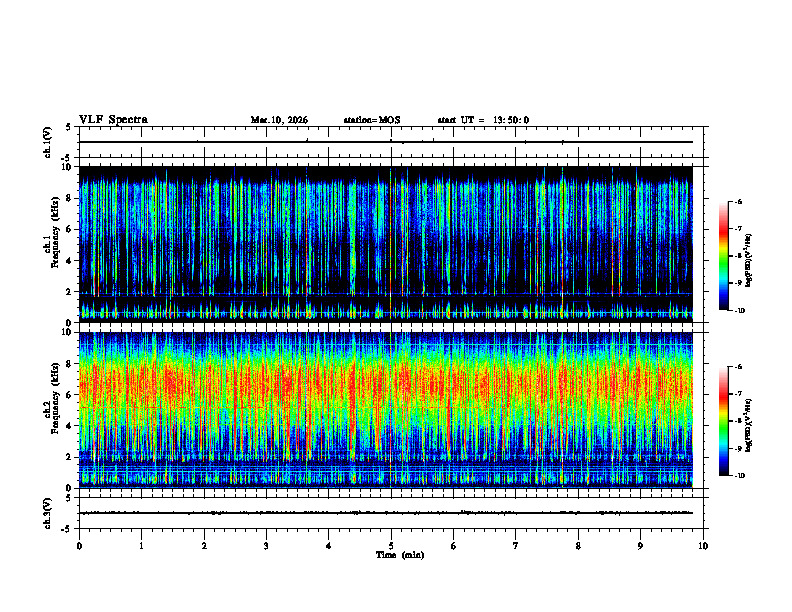Click the "-10" label on ch.1 color bar
The width and height of the screenshot is (792, 612).
[740, 311]
